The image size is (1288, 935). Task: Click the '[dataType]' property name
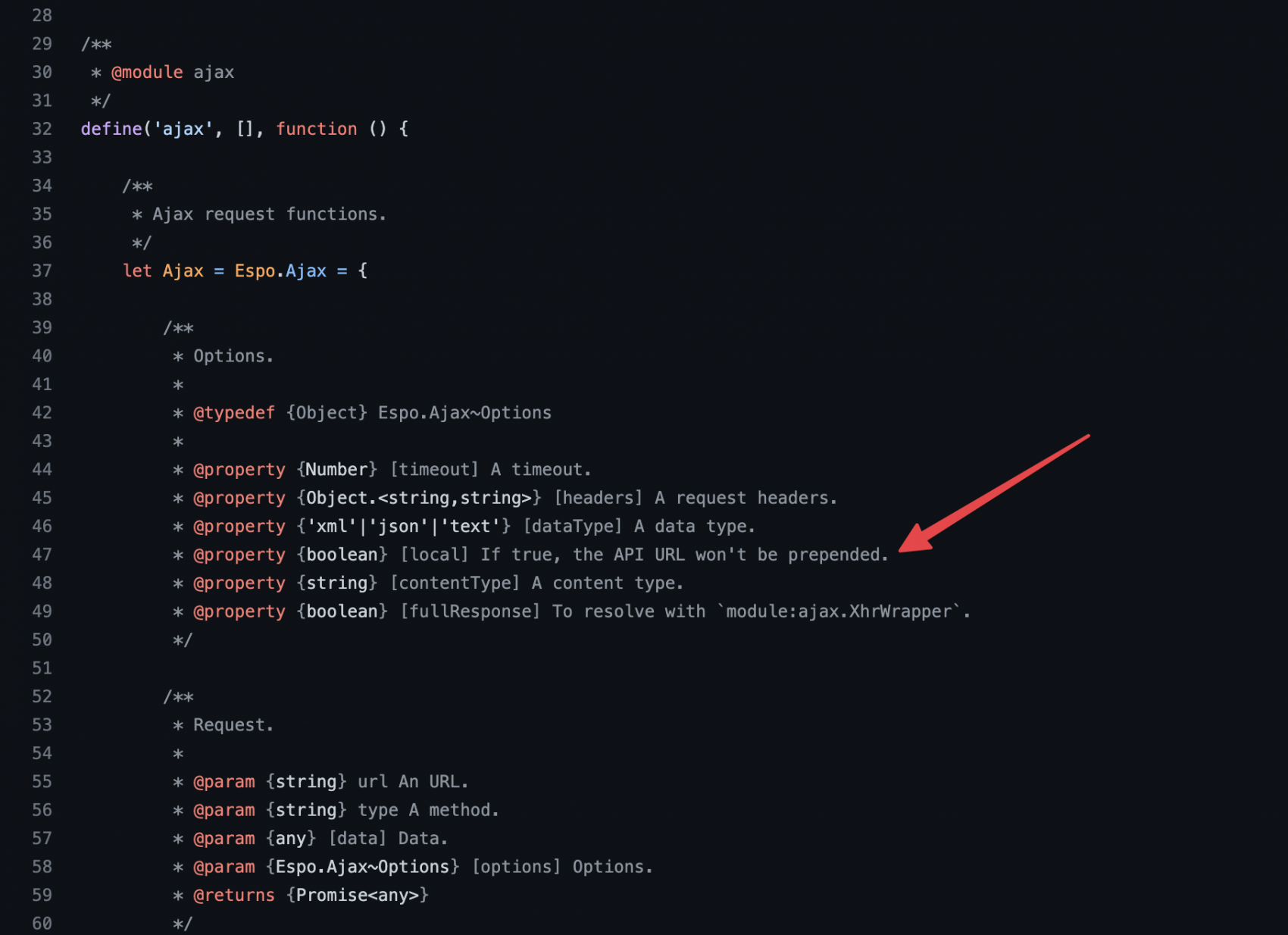coord(573,526)
